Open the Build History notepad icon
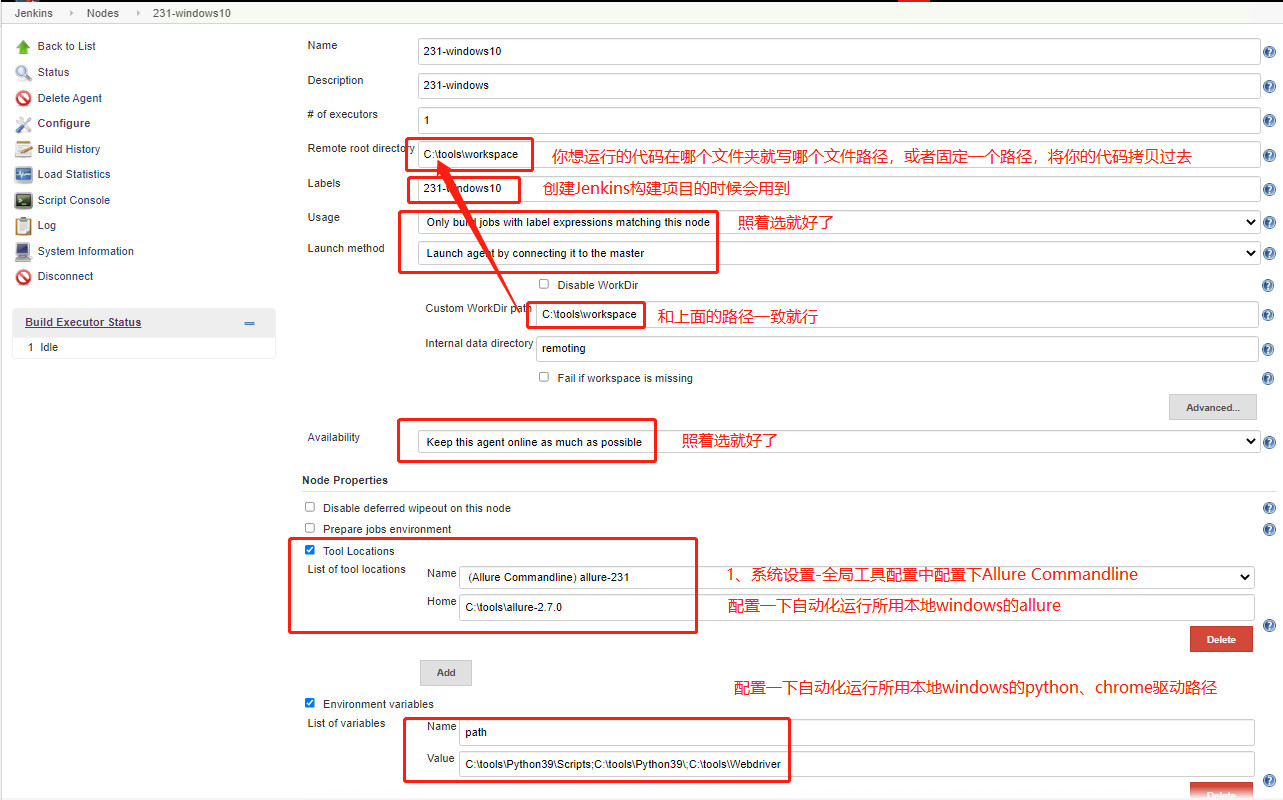 coord(23,149)
